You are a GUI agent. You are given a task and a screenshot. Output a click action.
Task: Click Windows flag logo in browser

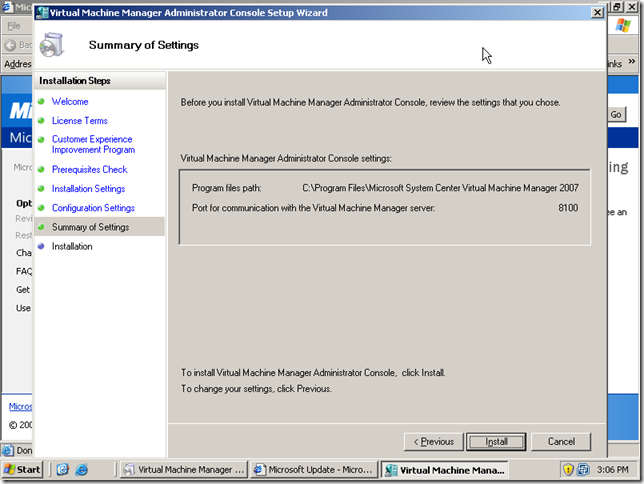point(623,25)
